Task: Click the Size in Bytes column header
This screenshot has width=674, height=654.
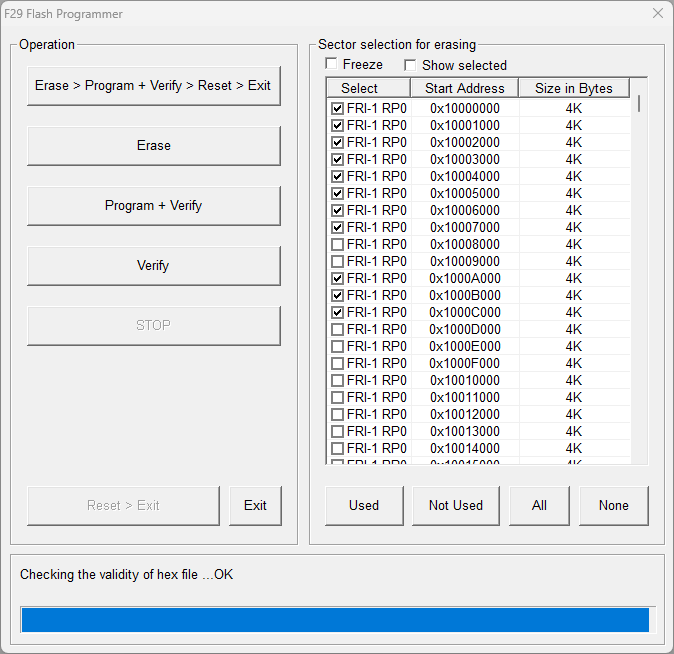Action: (574, 88)
